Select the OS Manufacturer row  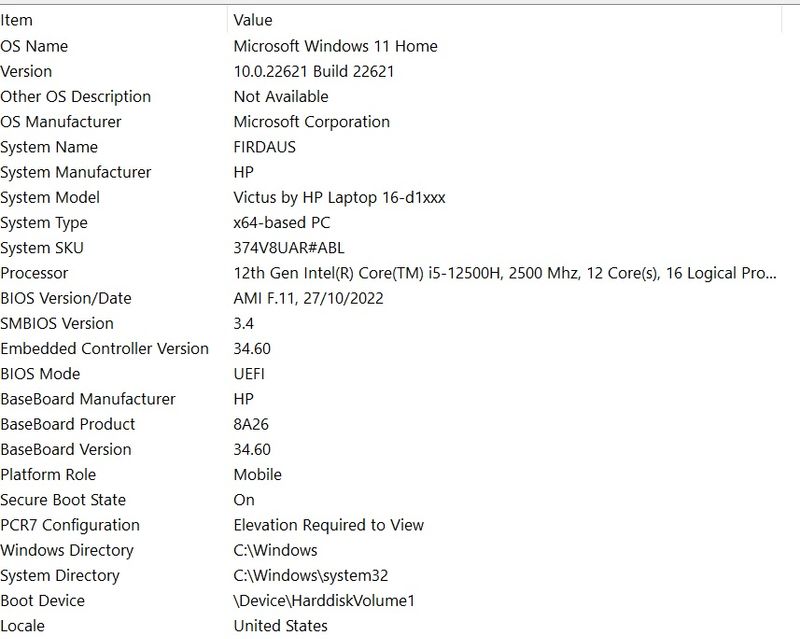coord(61,122)
